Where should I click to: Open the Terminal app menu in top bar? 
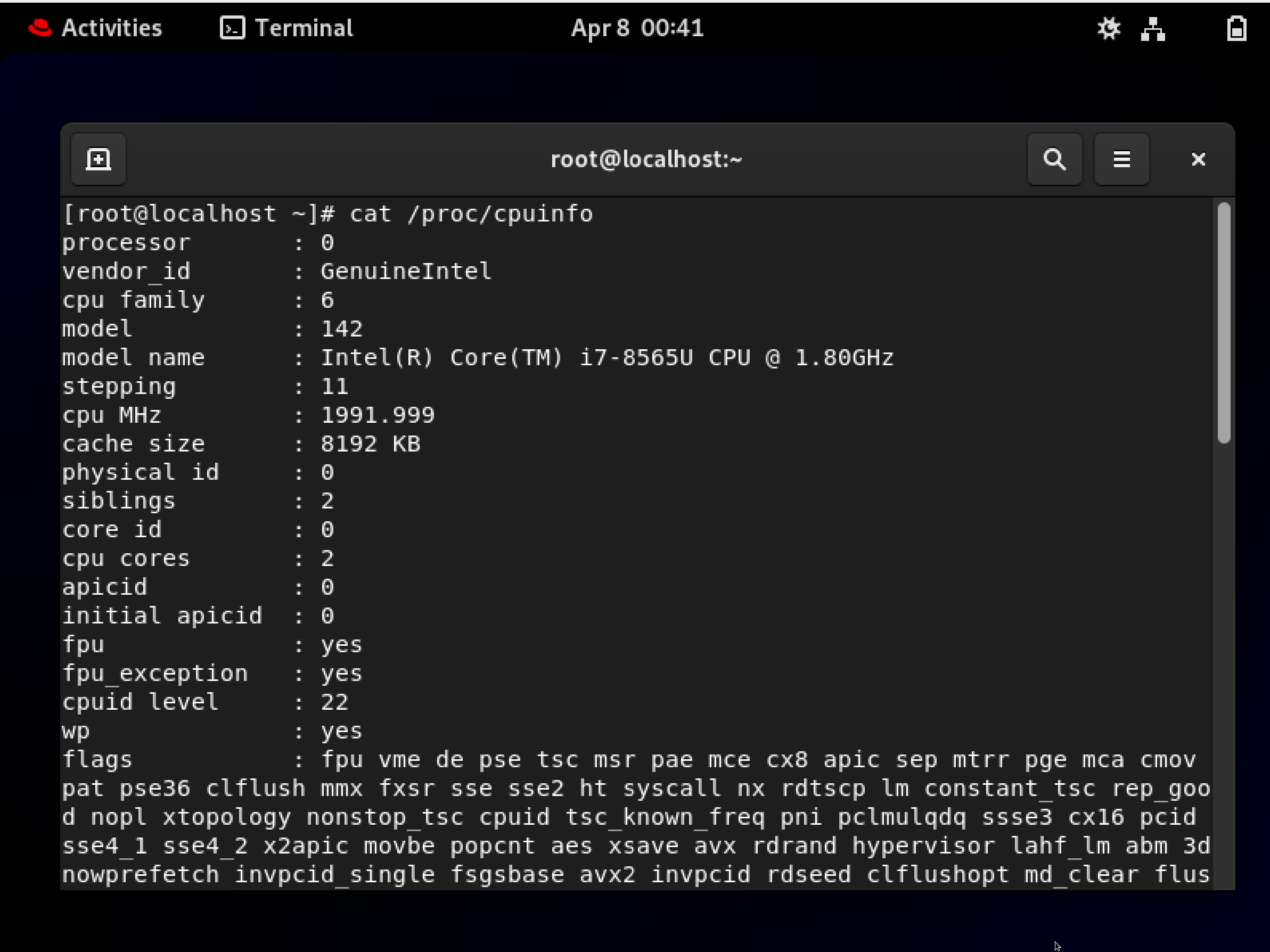[286, 28]
